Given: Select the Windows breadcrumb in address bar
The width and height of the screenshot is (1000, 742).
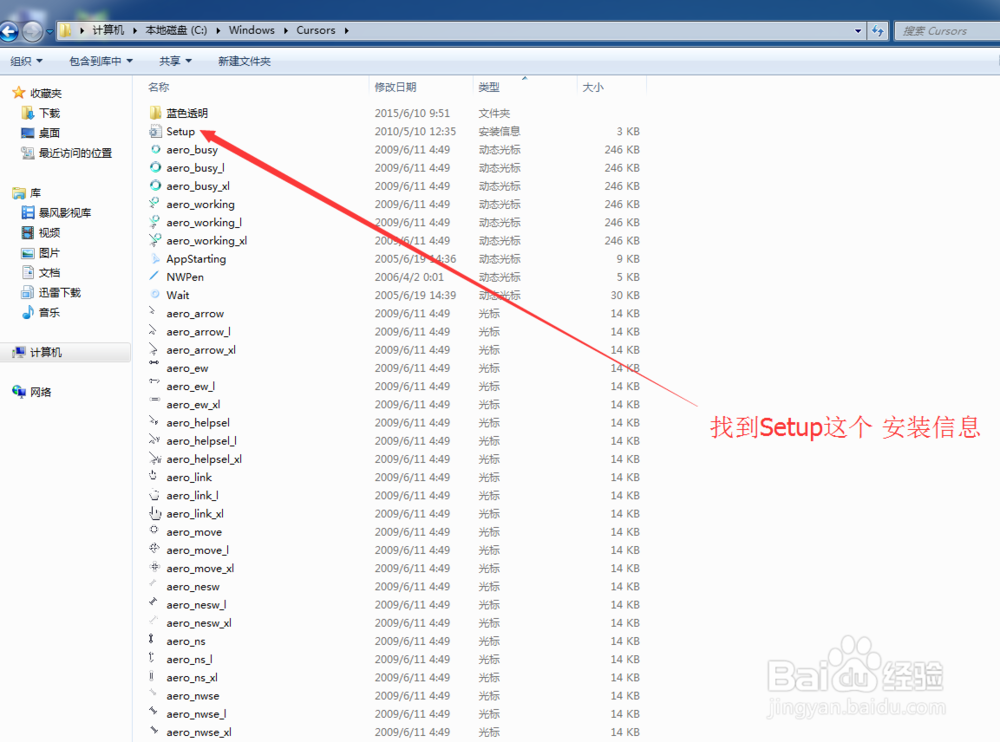Looking at the screenshot, I should click(x=251, y=30).
